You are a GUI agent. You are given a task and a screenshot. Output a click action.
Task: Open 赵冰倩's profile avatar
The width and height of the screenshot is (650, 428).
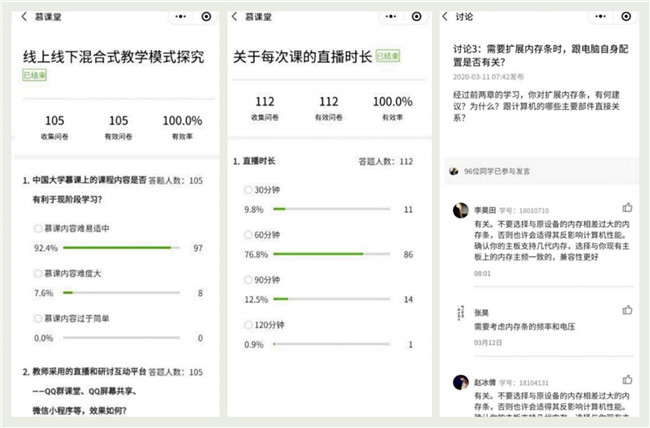click(461, 382)
